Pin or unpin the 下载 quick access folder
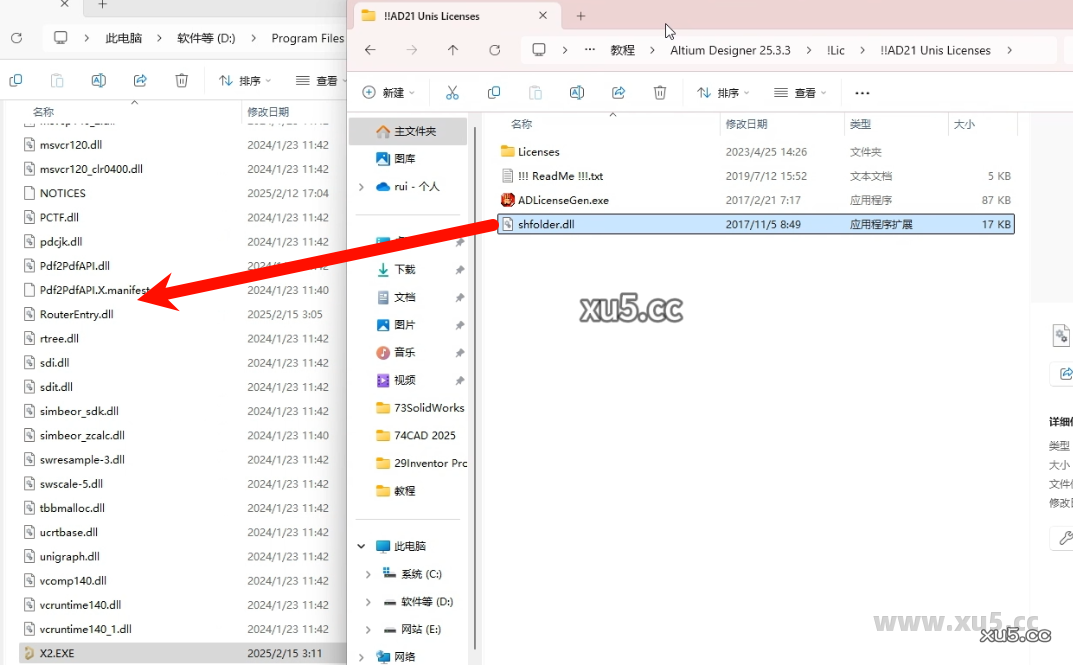The width and height of the screenshot is (1073, 665). tap(458, 269)
